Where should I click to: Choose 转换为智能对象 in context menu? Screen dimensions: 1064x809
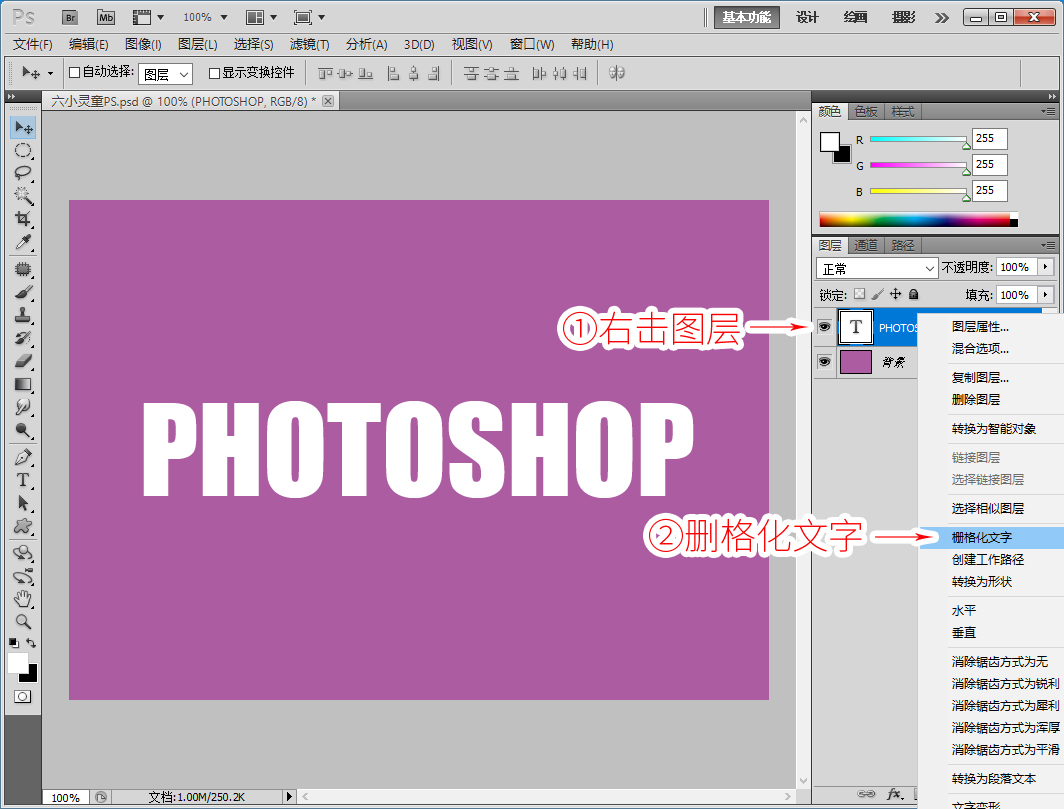tap(992, 429)
